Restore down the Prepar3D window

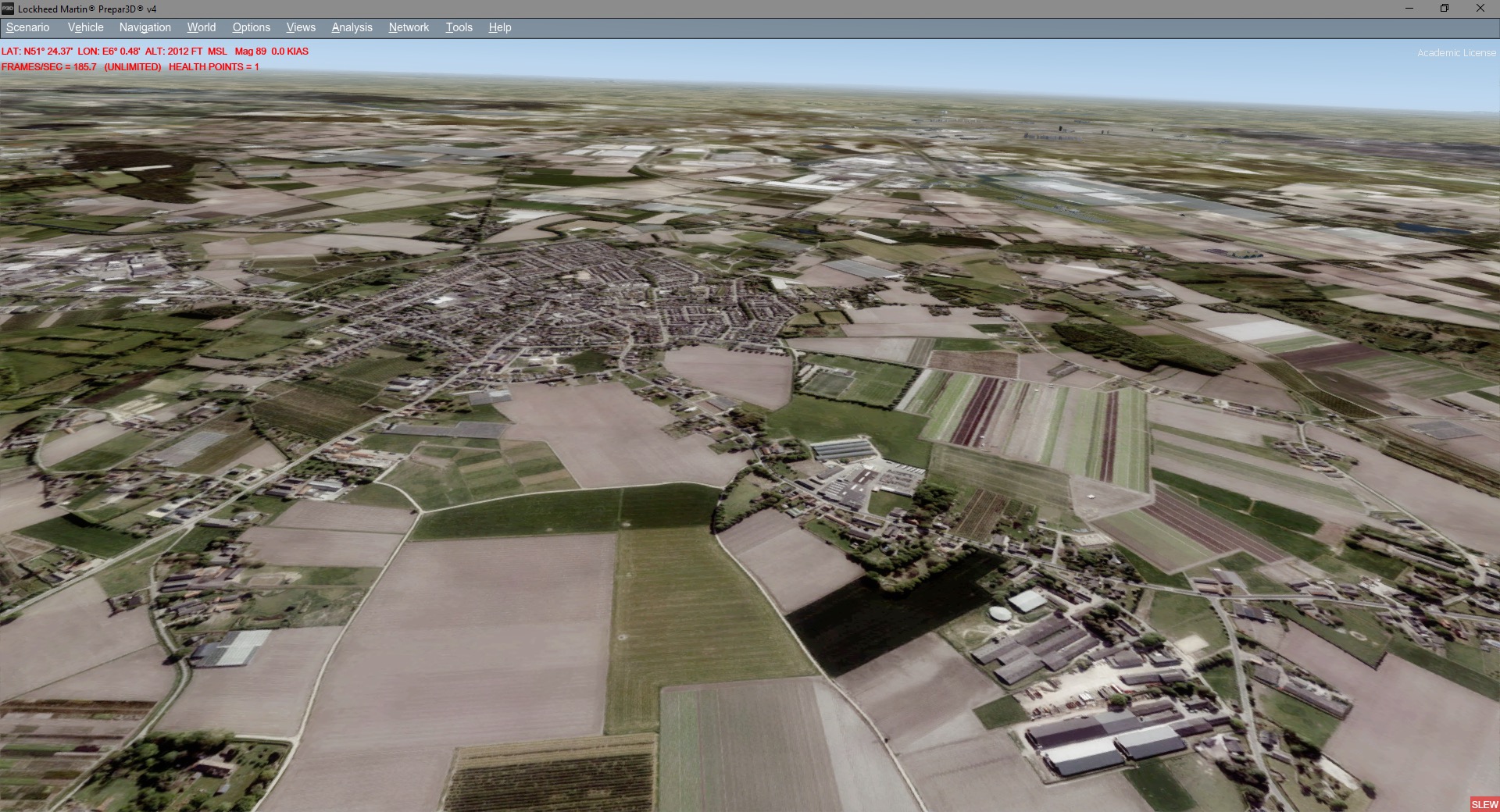point(1445,9)
